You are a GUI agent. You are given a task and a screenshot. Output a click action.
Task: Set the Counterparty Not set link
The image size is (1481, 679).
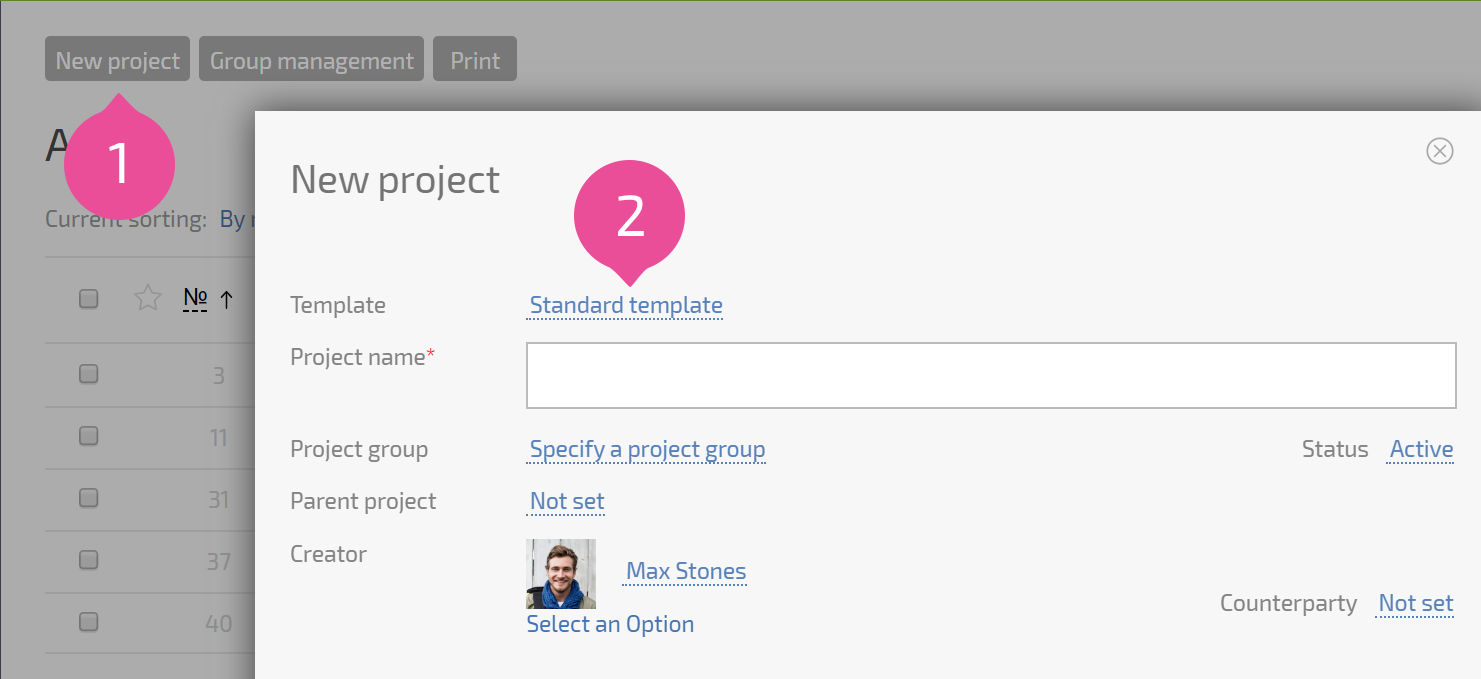(1415, 603)
